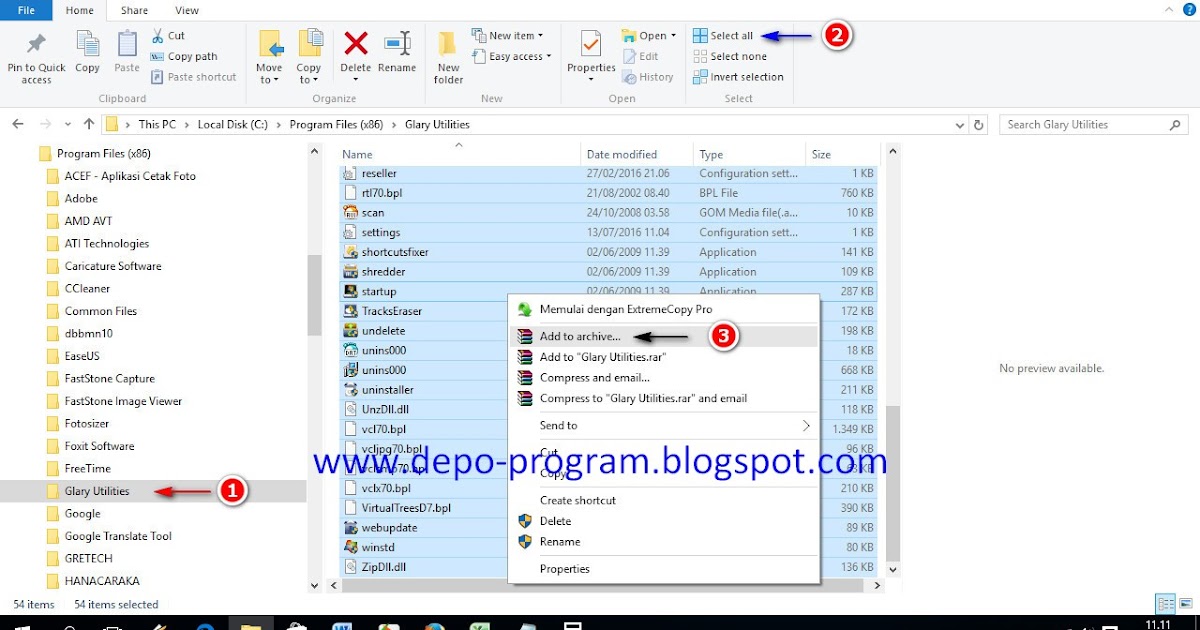The height and width of the screenshot is (630, 1200).
Task: Open the Easy access dropdown
Action: [x=512, y=56]
